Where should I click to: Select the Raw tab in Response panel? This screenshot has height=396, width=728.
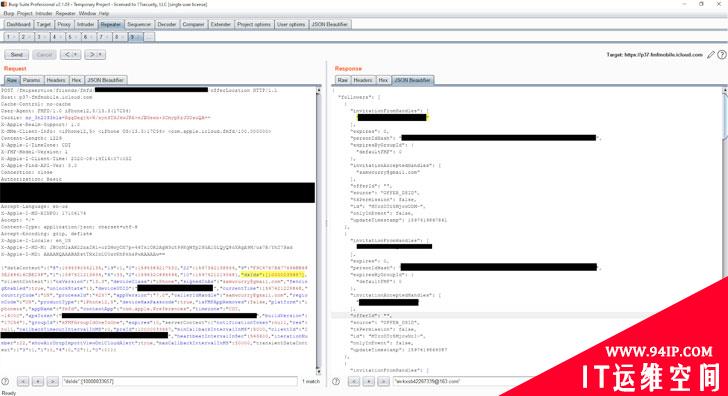[342, 80]
